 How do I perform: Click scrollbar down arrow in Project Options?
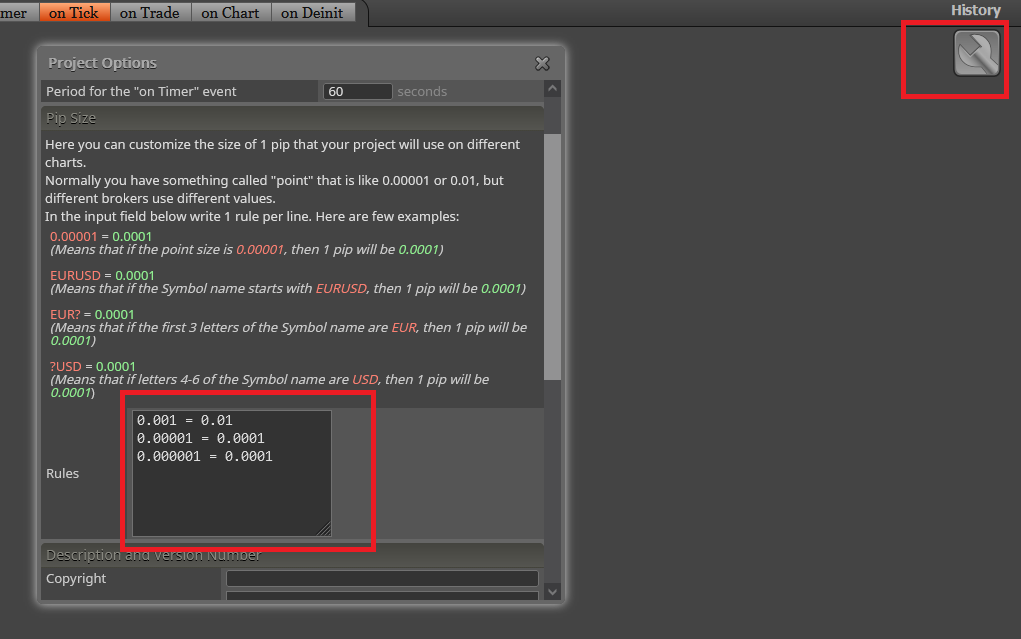click(552, 591)
